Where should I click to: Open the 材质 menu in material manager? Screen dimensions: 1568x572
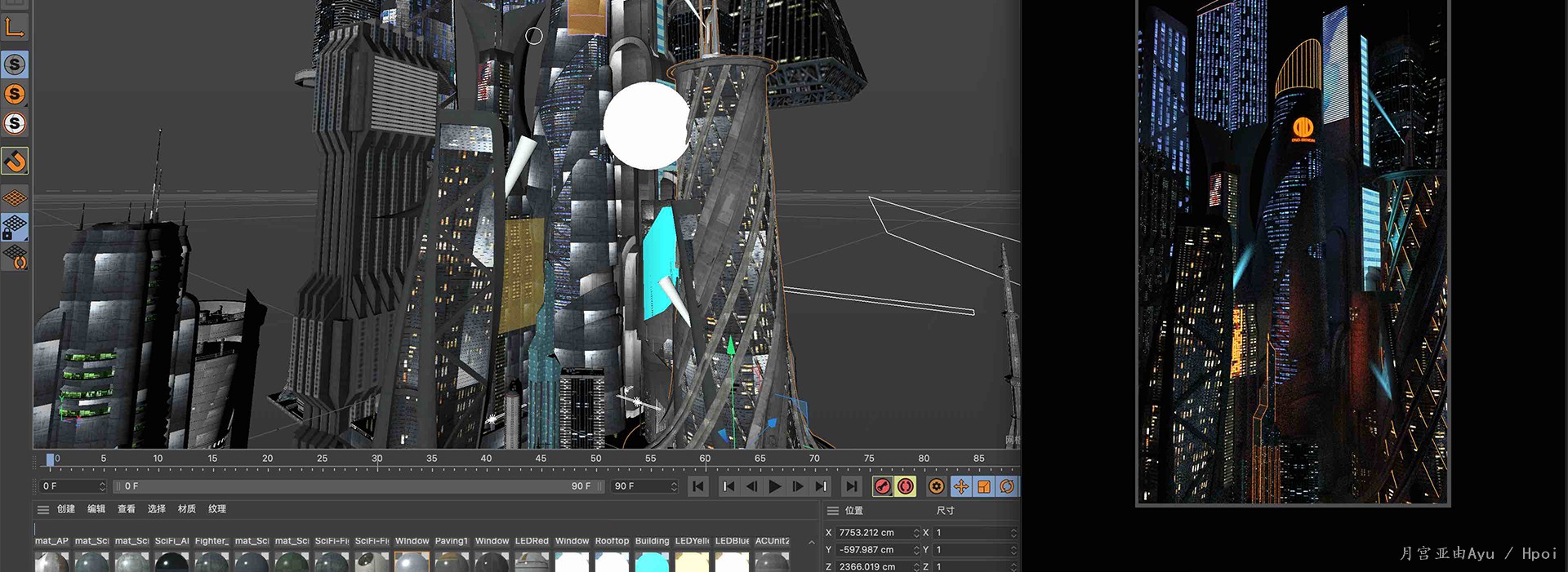[x=187, y=509]
